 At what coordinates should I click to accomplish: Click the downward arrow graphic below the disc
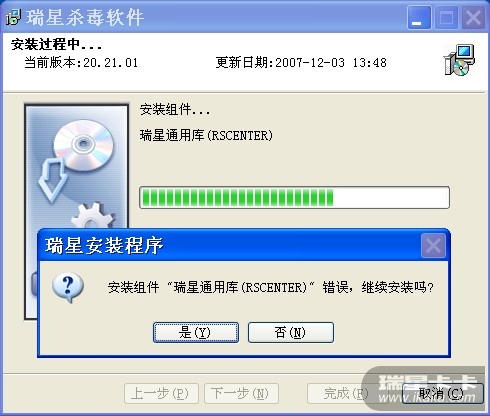(x=53, y=180)
